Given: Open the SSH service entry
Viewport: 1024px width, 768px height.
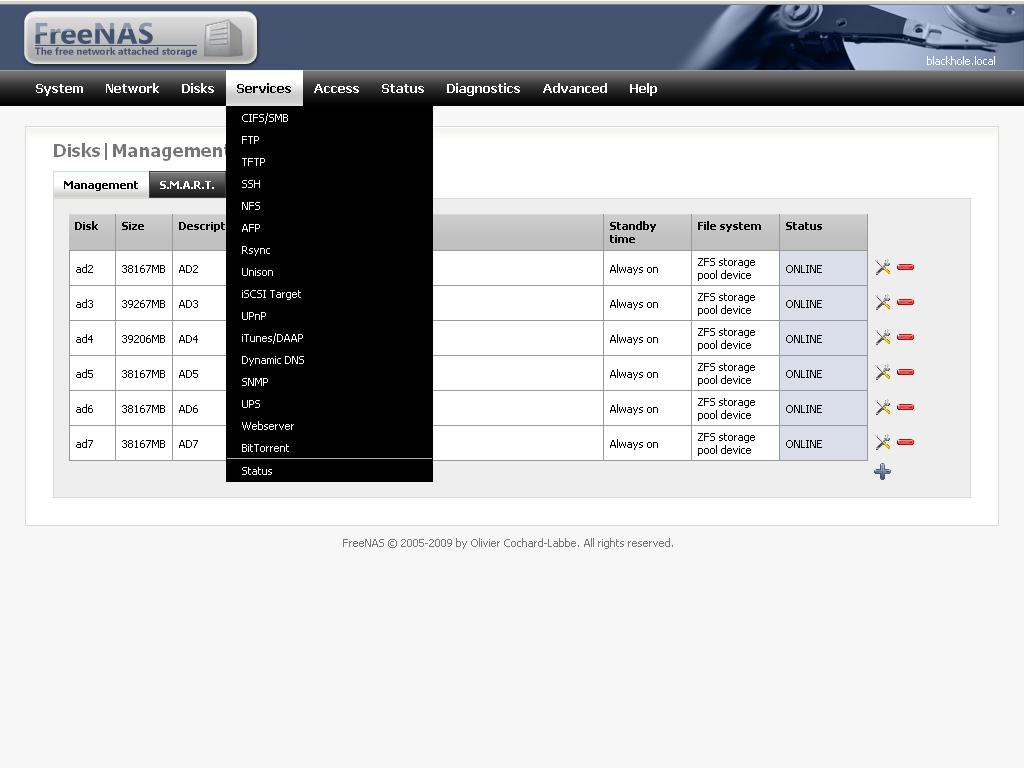Looking at the screenshot, I should [x=251, y=184].
